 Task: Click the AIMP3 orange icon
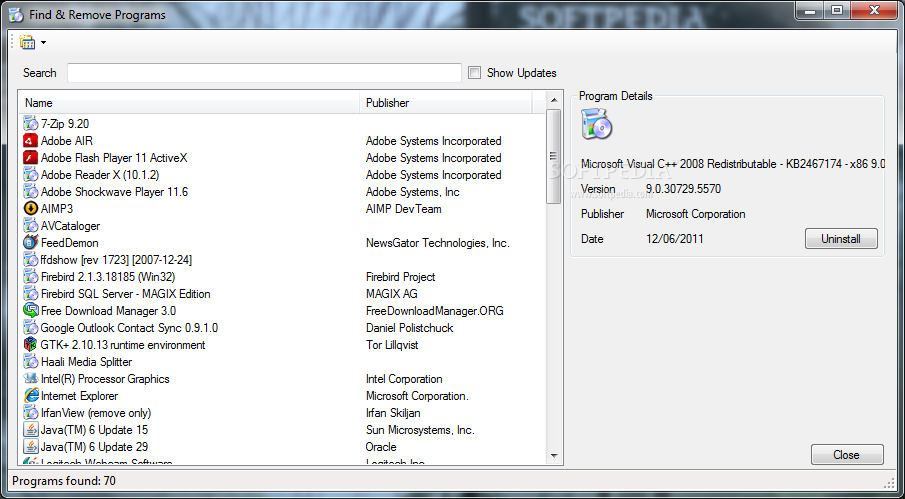pyautogui.click(x=30, y=209)
